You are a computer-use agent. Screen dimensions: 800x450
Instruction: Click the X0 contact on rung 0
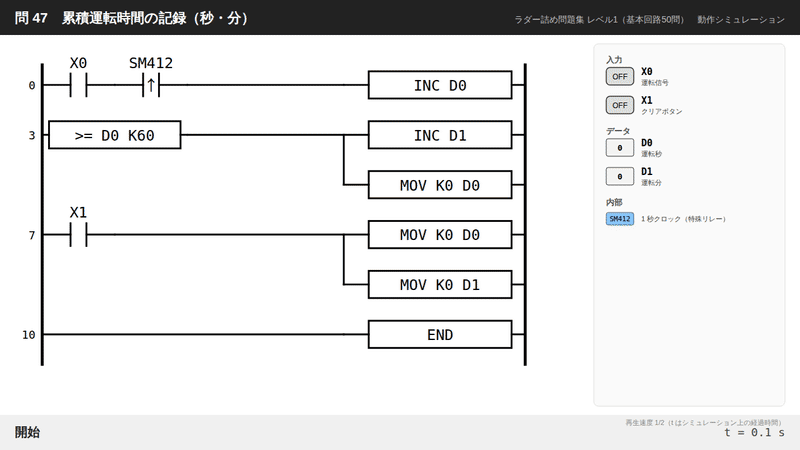[x=79, y=85]
